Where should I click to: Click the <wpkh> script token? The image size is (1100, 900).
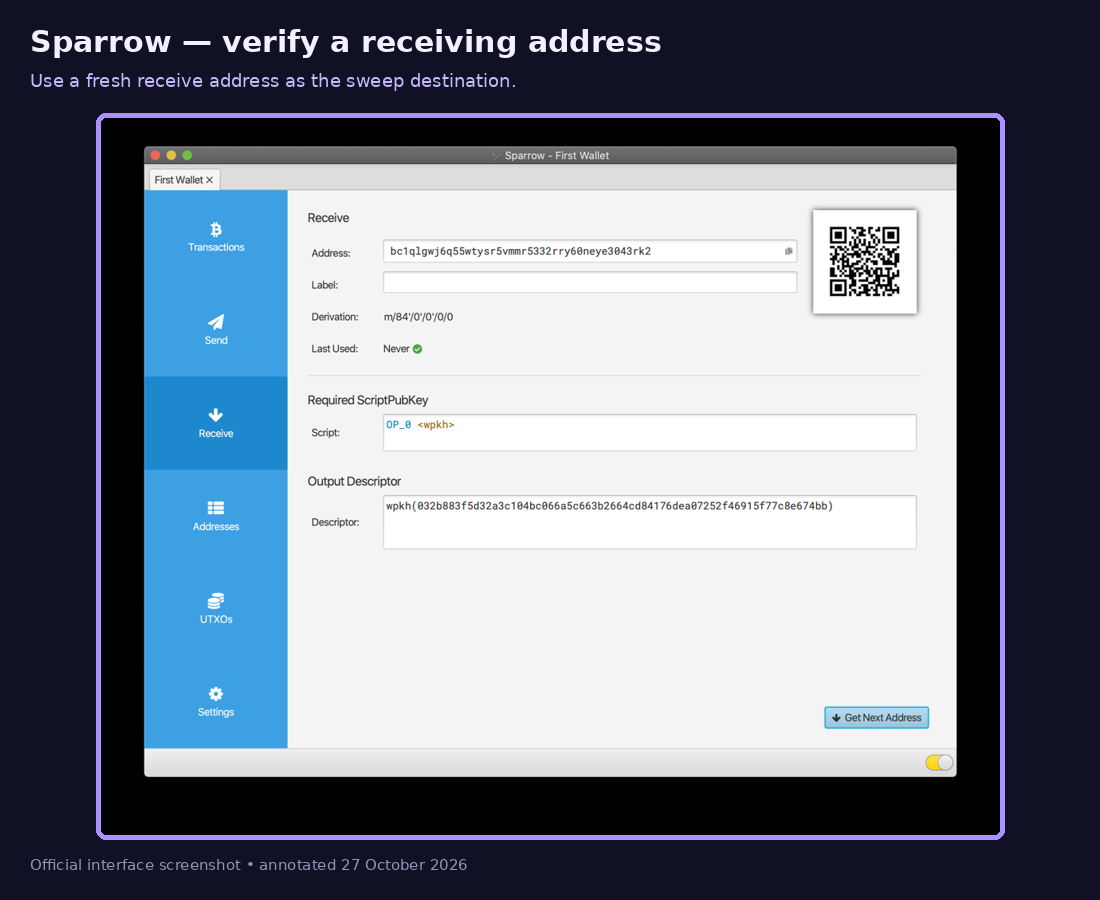pos(436,424)
